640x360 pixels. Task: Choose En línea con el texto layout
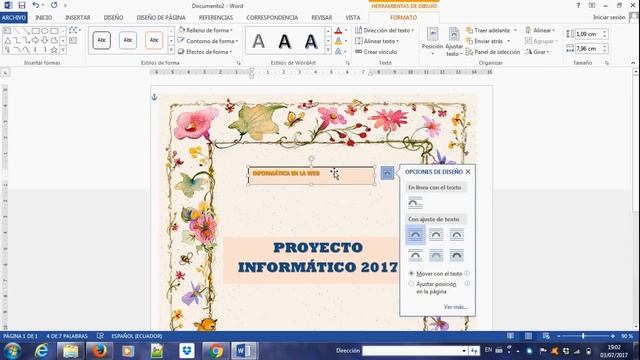[x=415, y=203]
